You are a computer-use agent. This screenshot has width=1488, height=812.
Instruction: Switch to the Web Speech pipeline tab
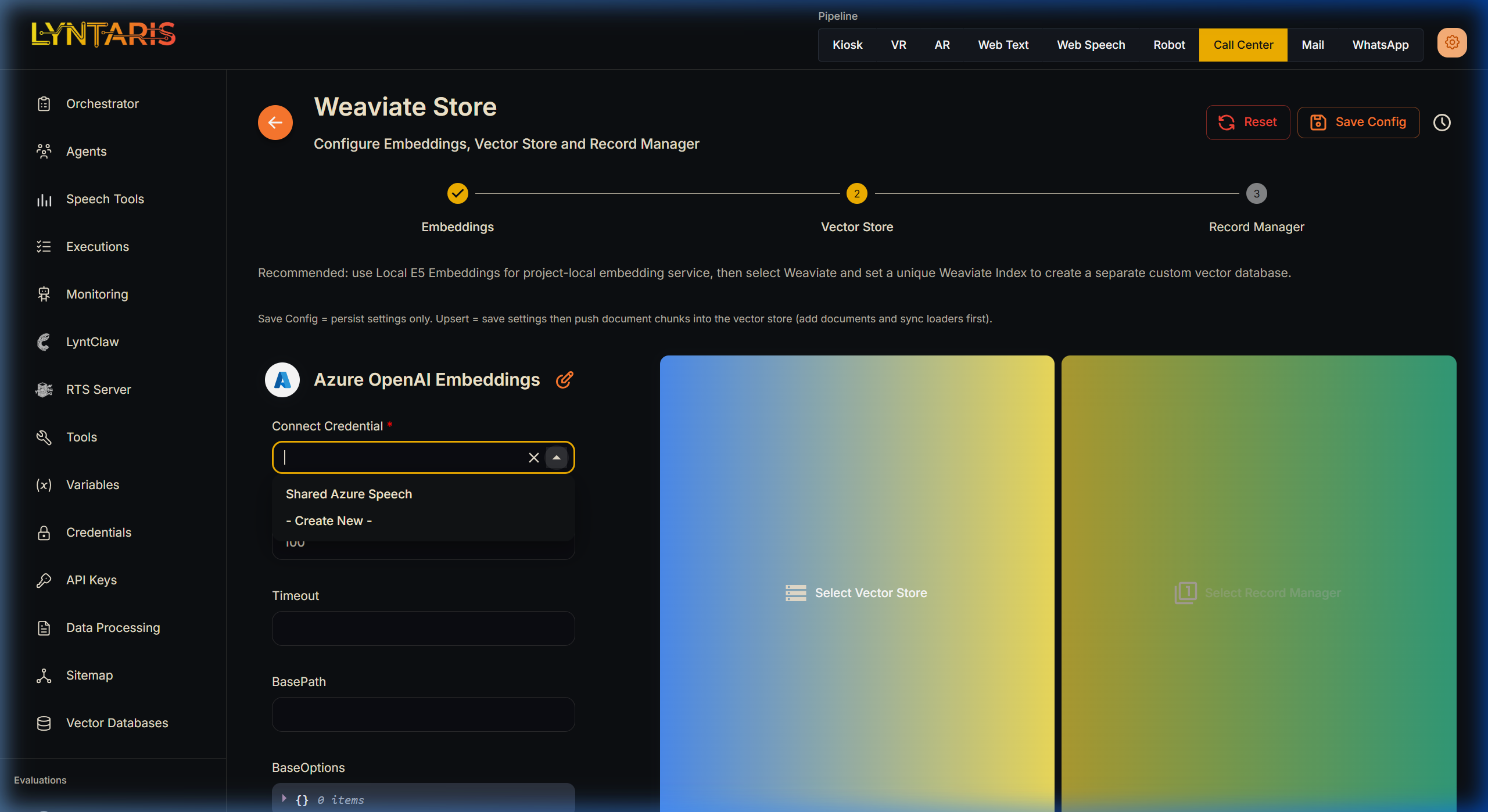click(x=1091, y=45)
